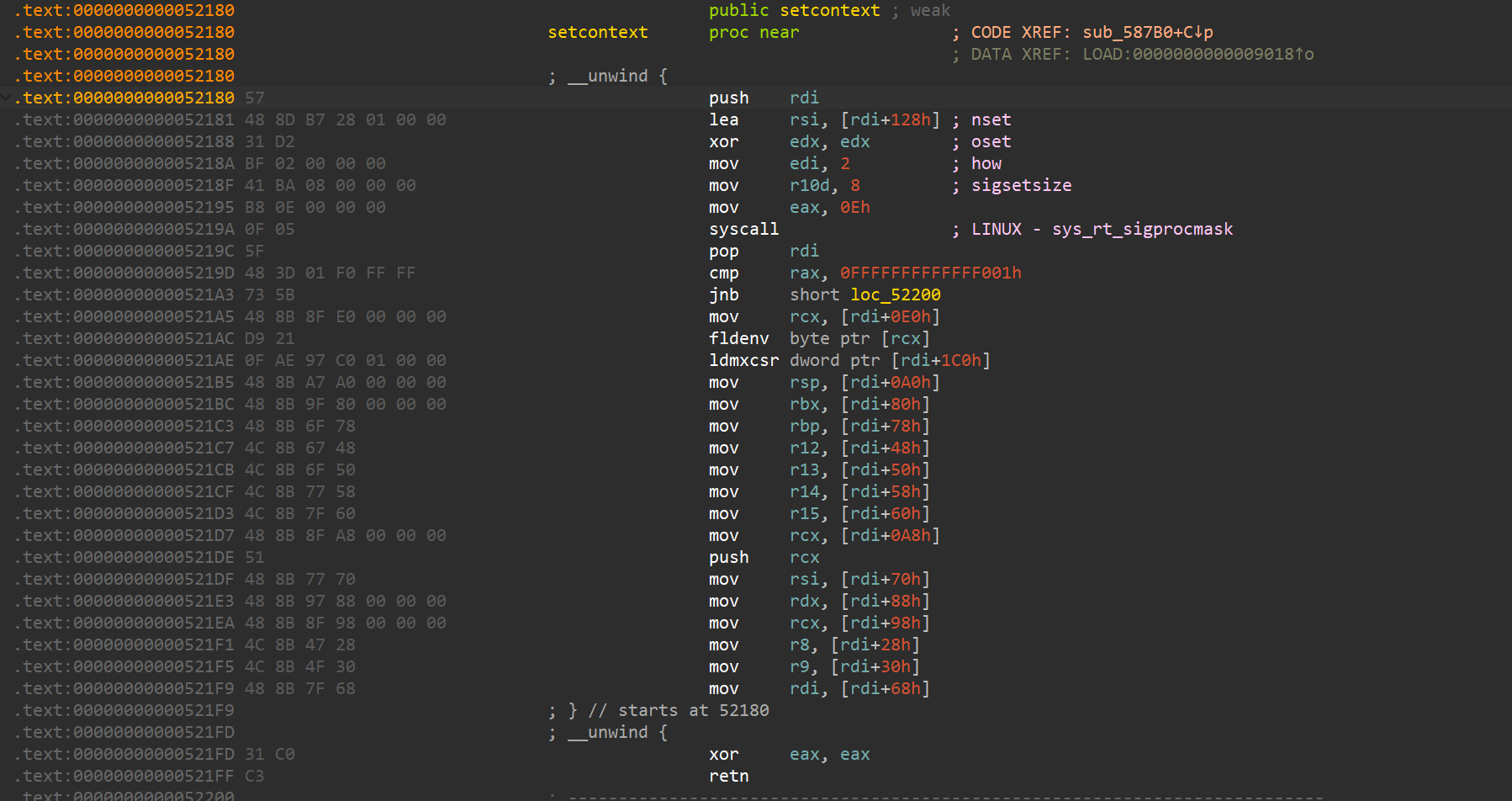Select the 0FFFFFFFFFFFFF001h immediate in cmp

point(930,273)
